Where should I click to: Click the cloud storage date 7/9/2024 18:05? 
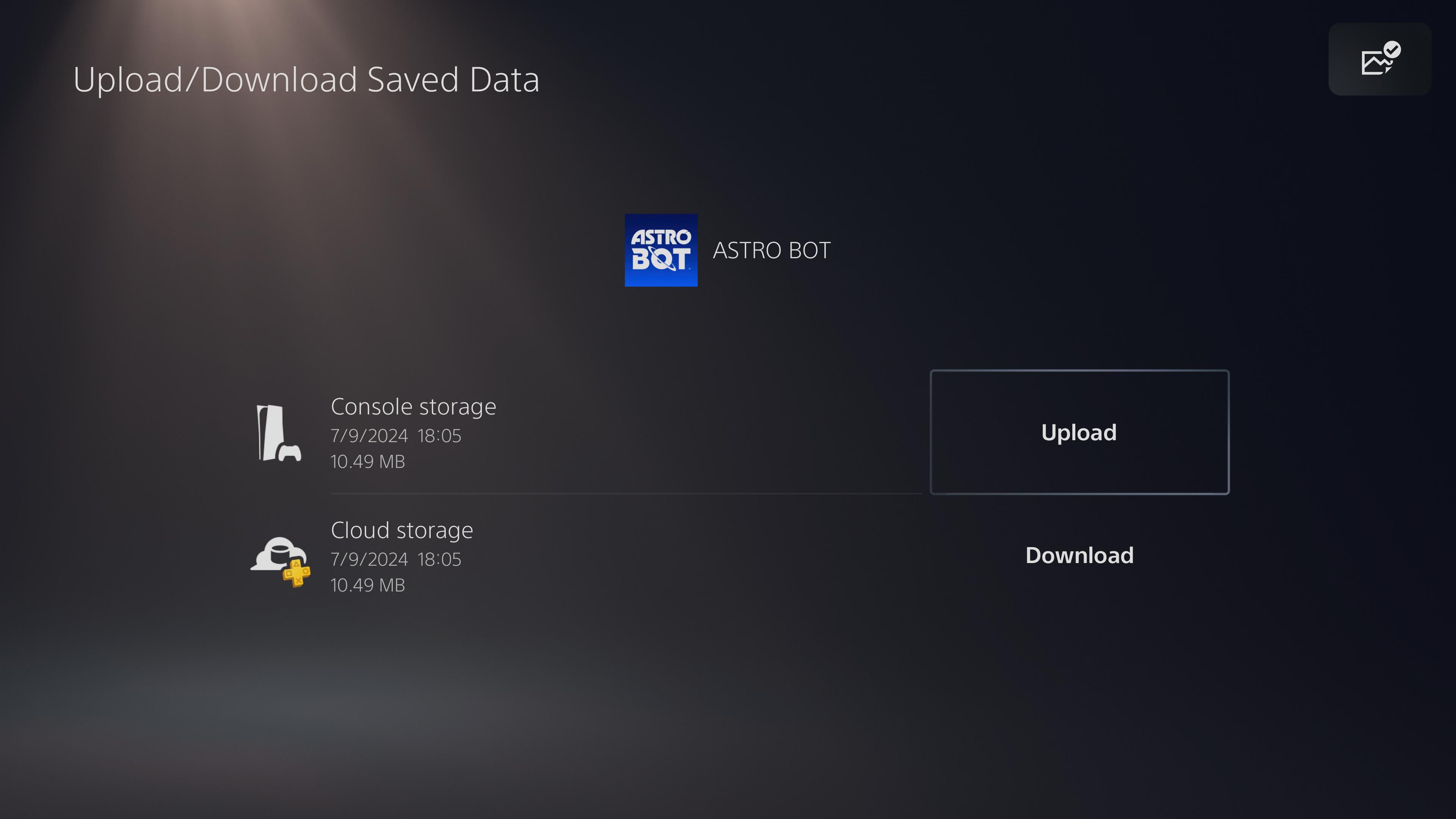point(395,559)
